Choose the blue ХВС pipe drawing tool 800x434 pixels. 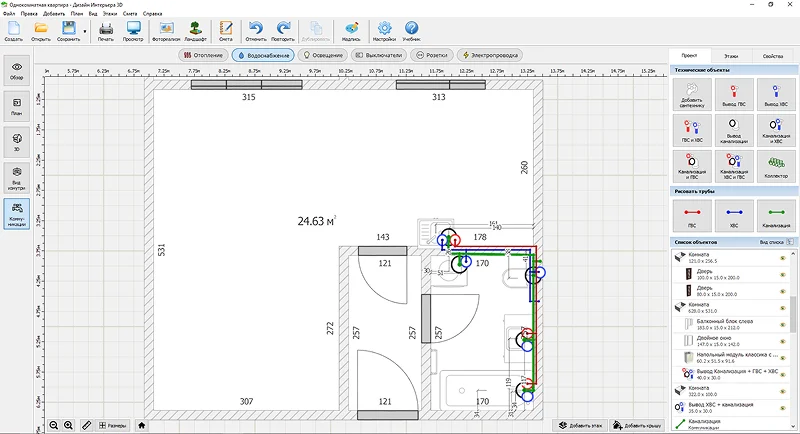[x=734, y=216]
